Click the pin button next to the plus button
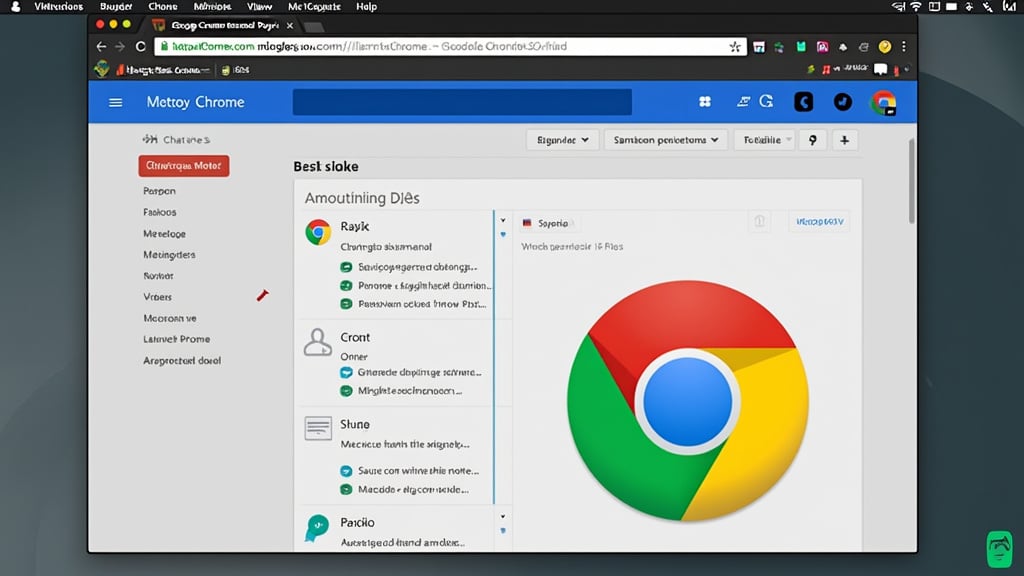The width and height of the screenshot is (1024, 576). pyautogui.click(x=812, y=140)
